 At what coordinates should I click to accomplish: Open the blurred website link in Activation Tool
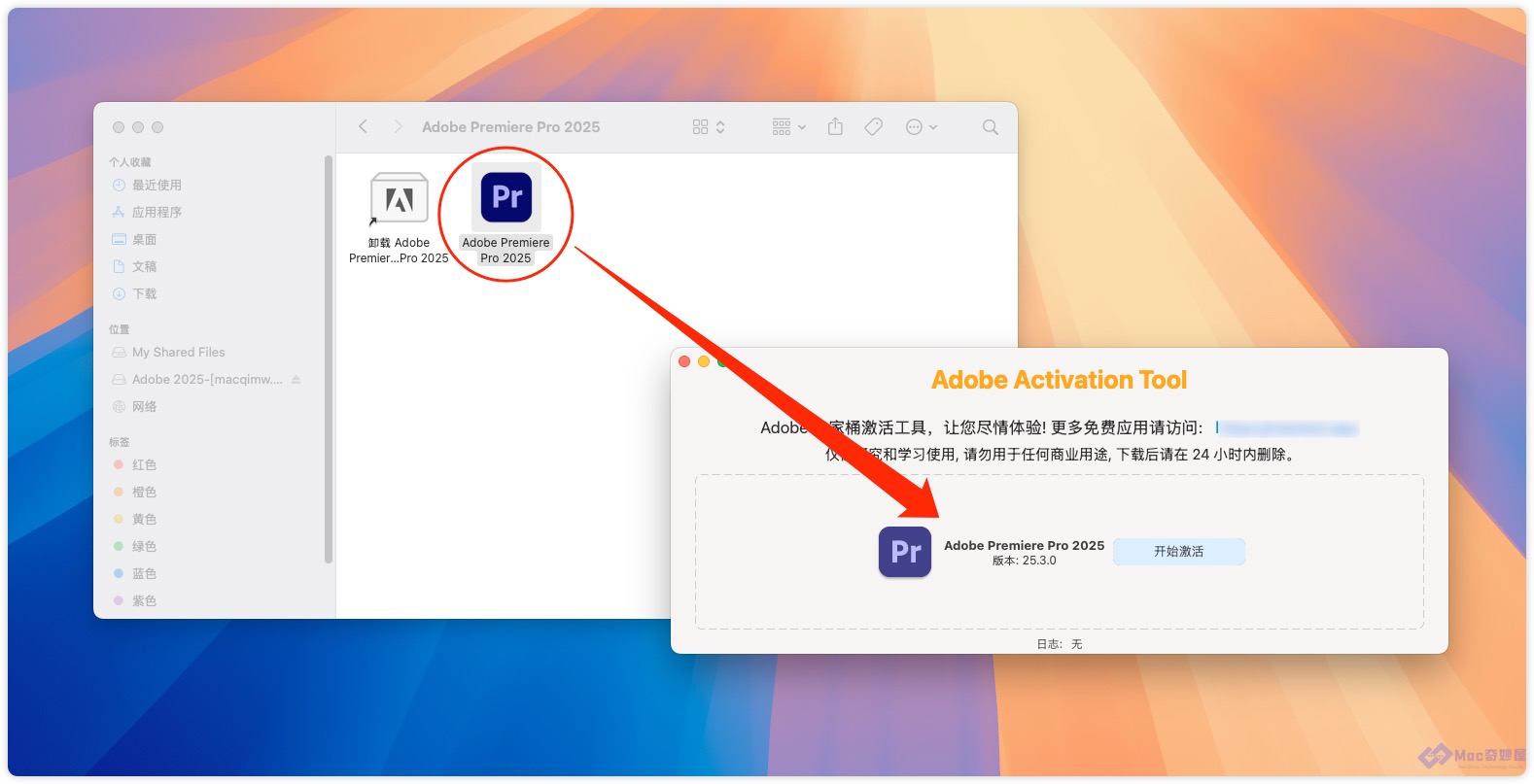click(1287, 428)
